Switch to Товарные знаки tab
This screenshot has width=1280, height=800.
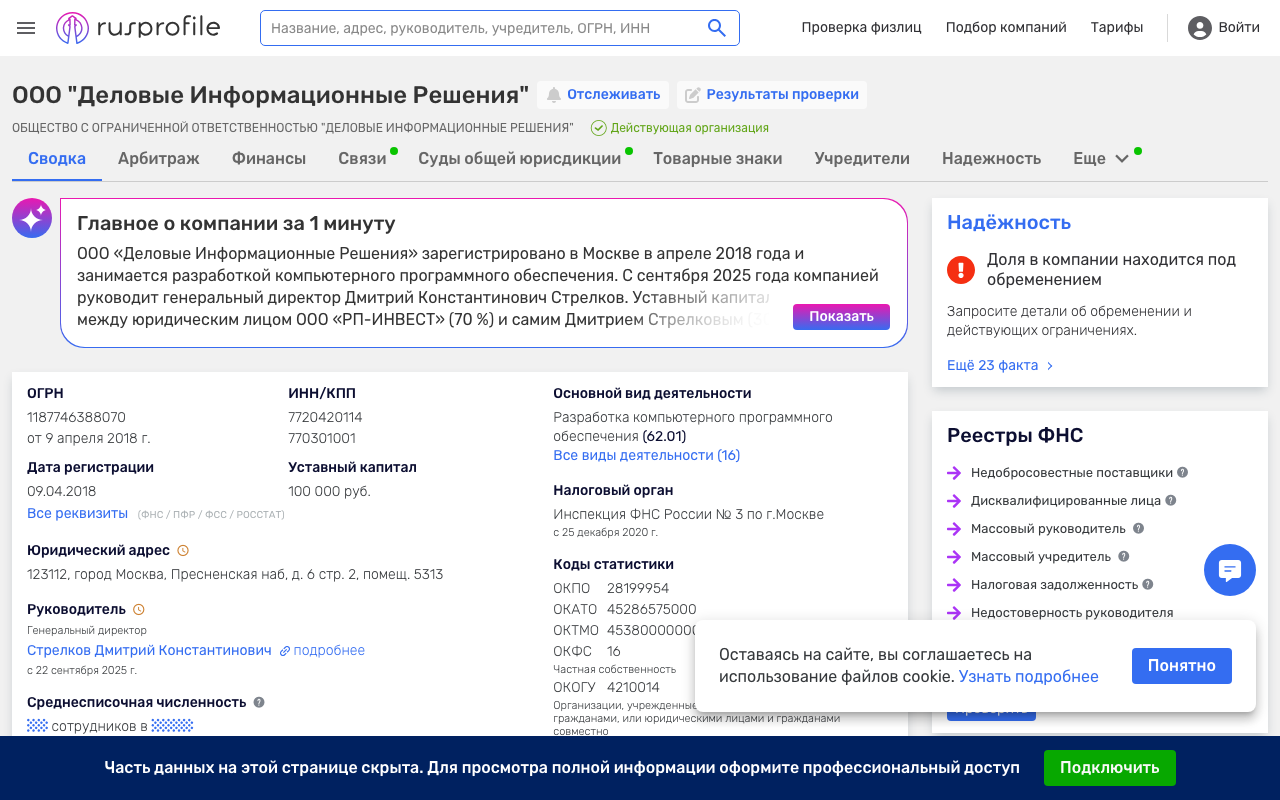(x=718, y=158)
